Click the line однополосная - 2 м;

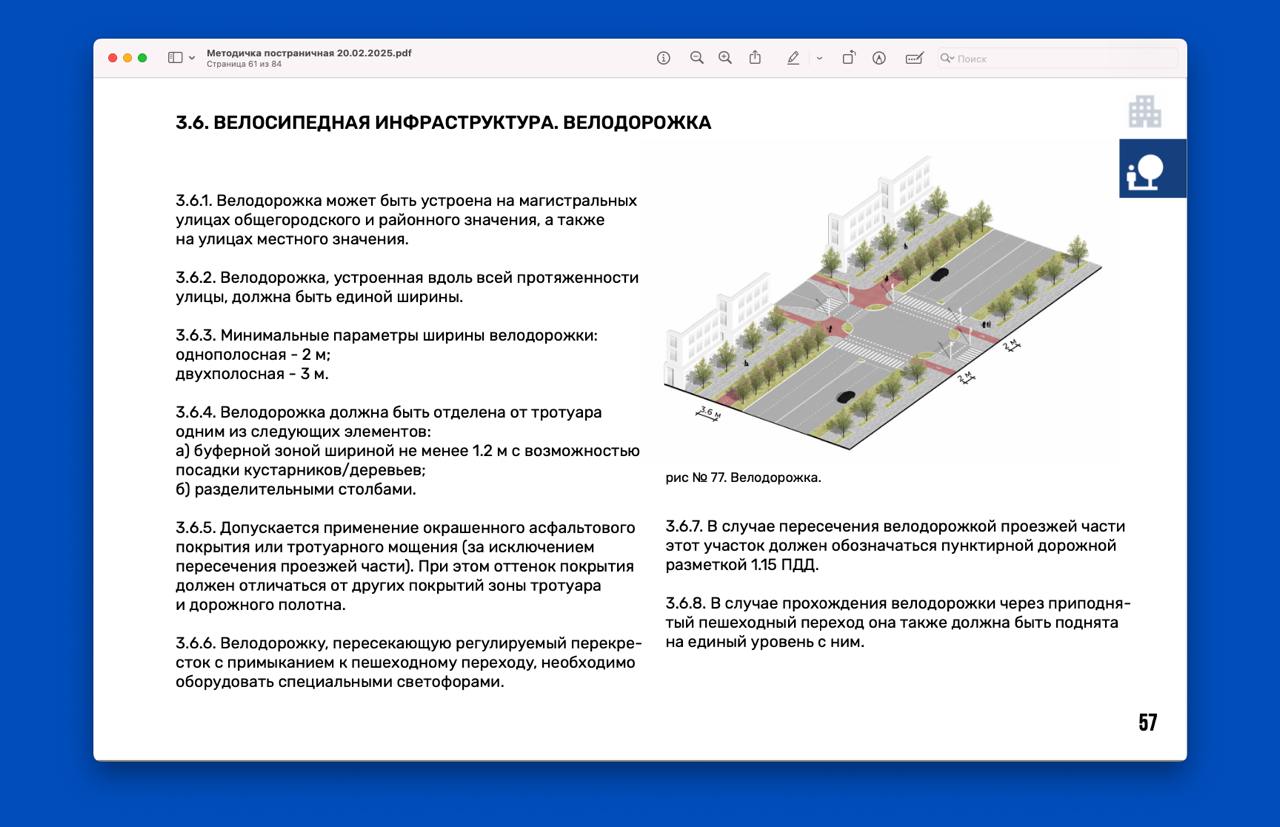coord(252,355)
